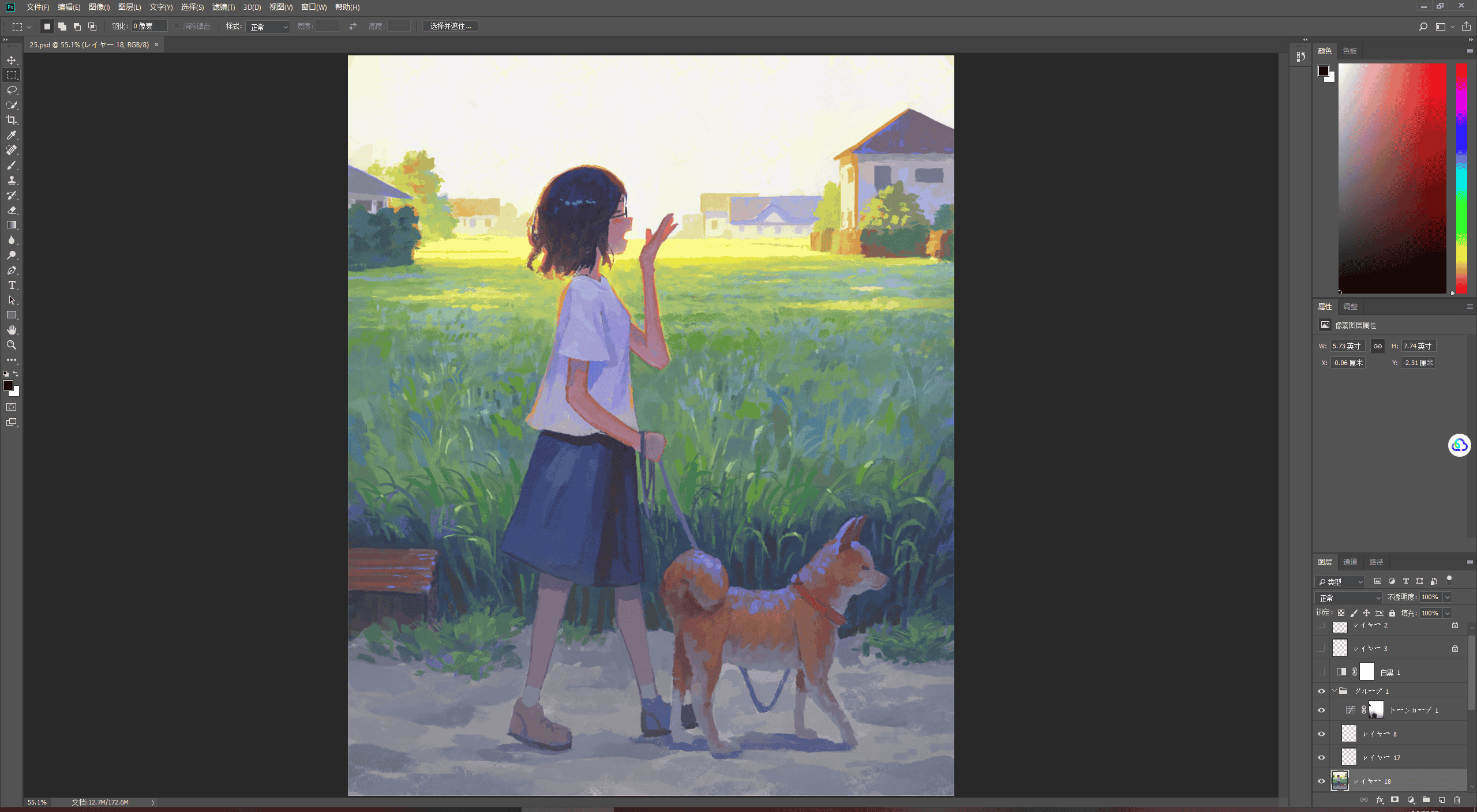Click the link width and height button
Viewport: 1477px width, 812px height.
coord(1378,346)
